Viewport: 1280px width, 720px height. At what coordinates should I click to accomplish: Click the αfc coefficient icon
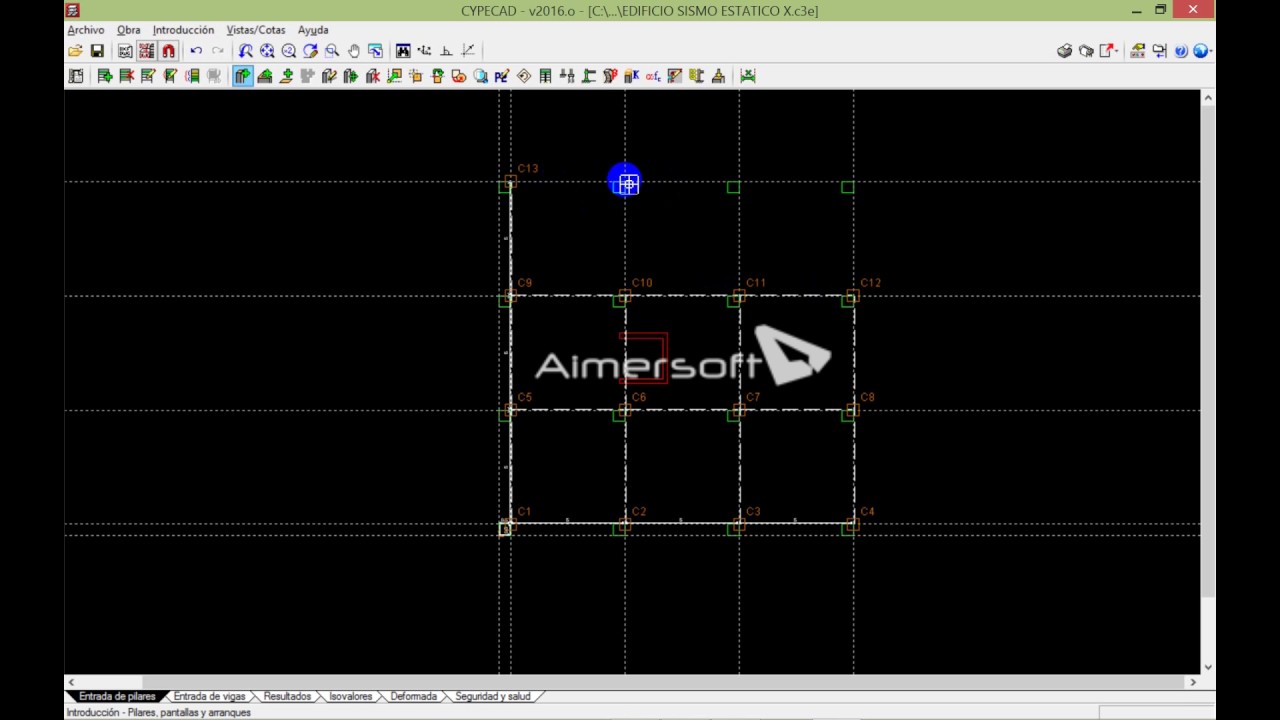[653, 76]
